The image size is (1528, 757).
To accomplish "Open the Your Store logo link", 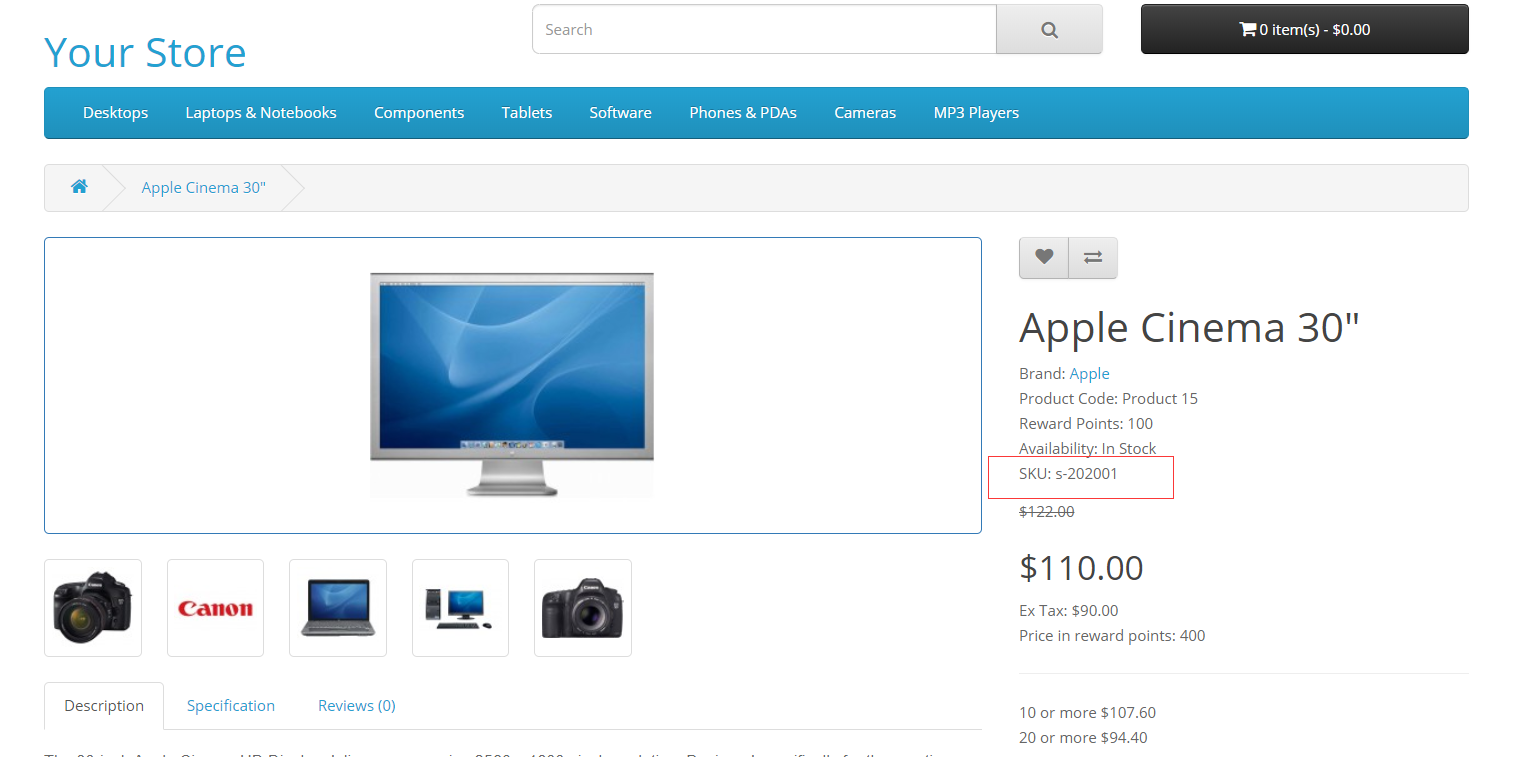I will tap(145, 52).
